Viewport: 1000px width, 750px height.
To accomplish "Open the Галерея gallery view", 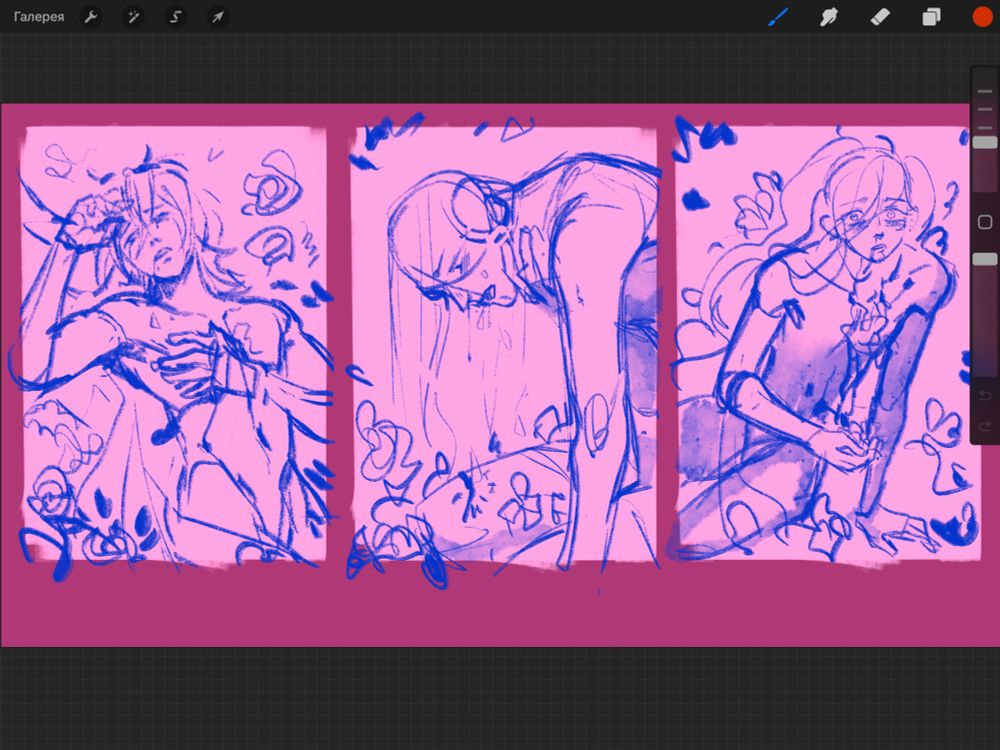I will pyautogui.click(x=39, y=17).
